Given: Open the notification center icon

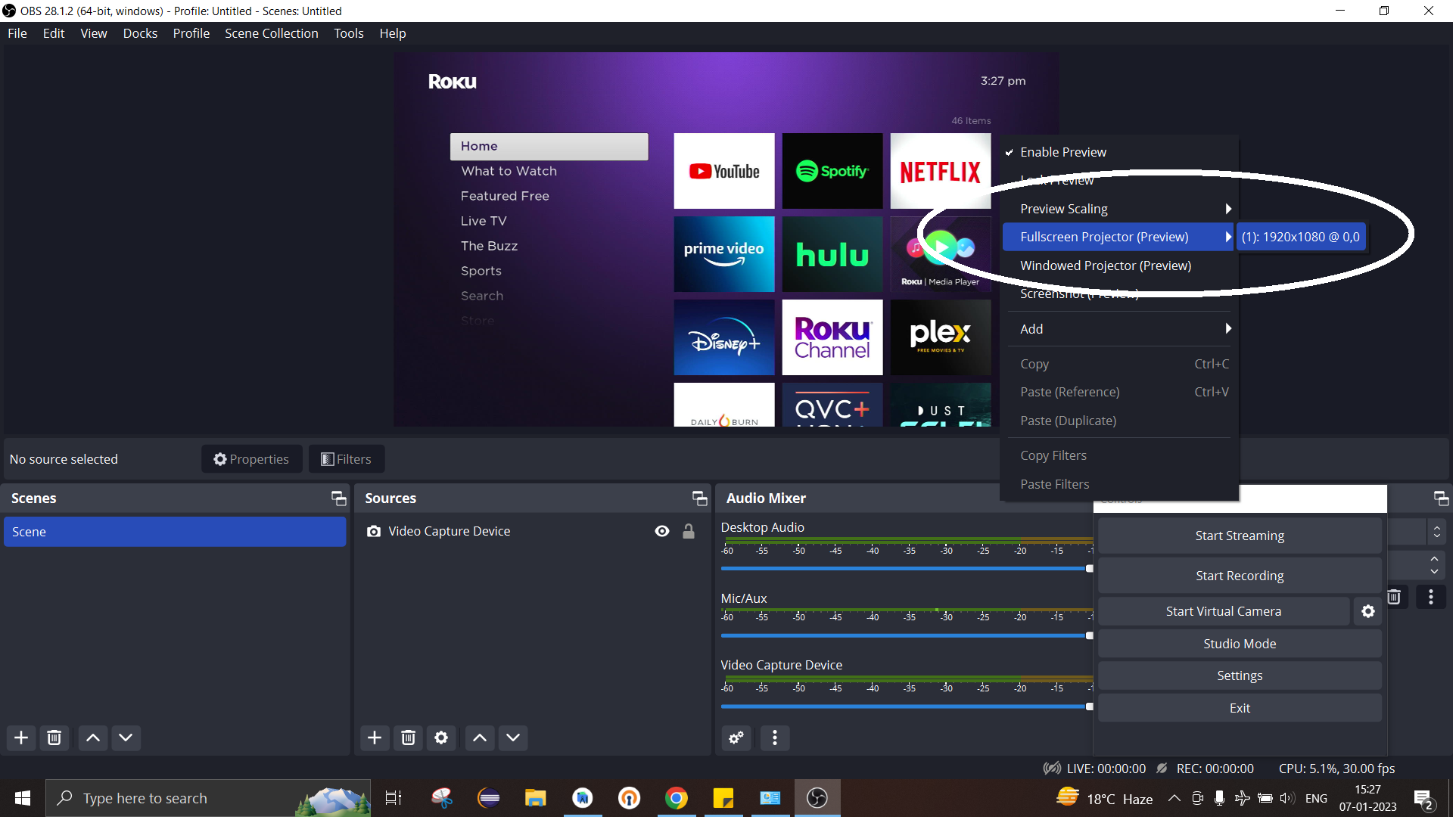Looking at the screenshot, I should 1426,800.
